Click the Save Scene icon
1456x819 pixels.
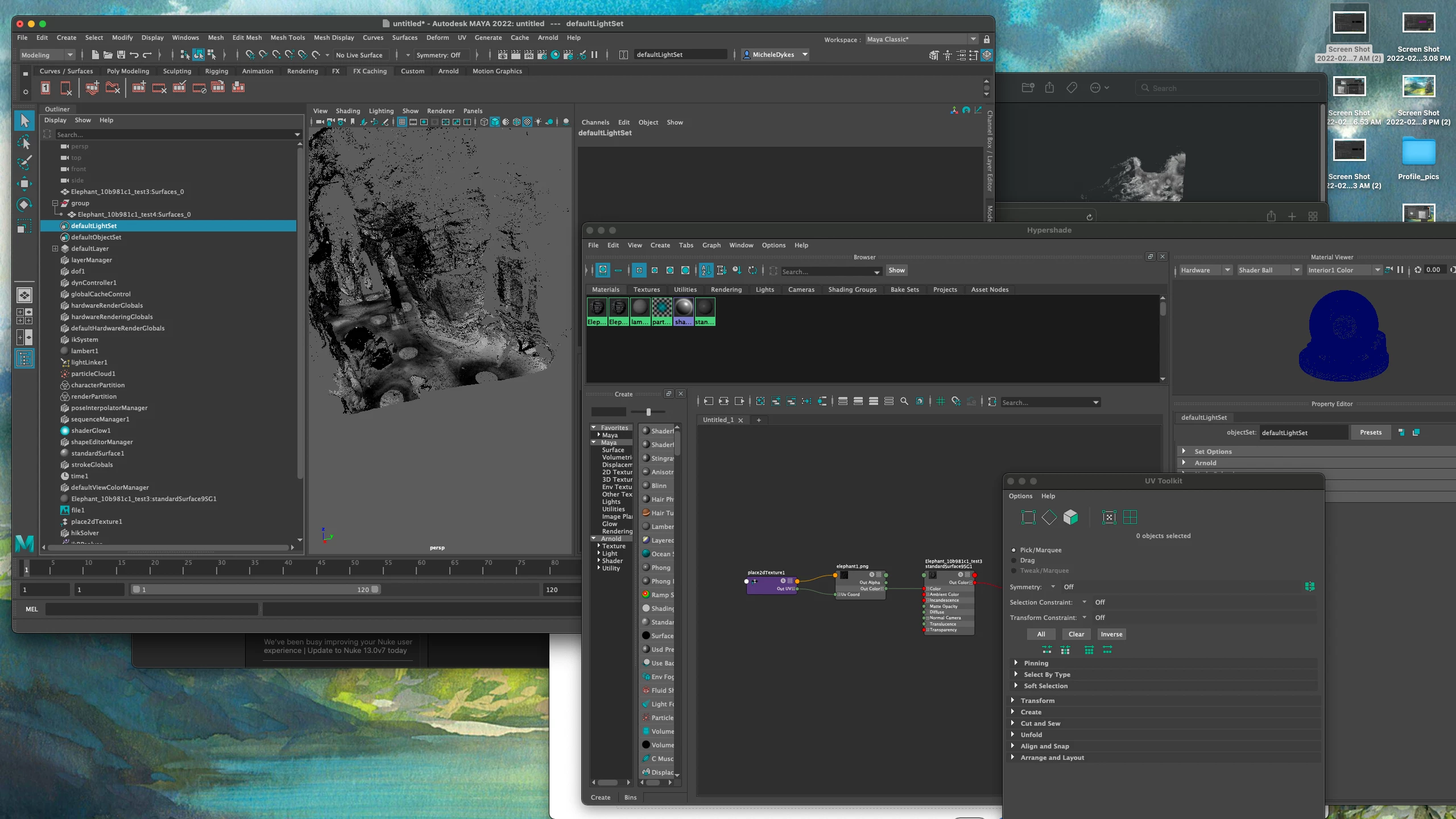(121, 55)
